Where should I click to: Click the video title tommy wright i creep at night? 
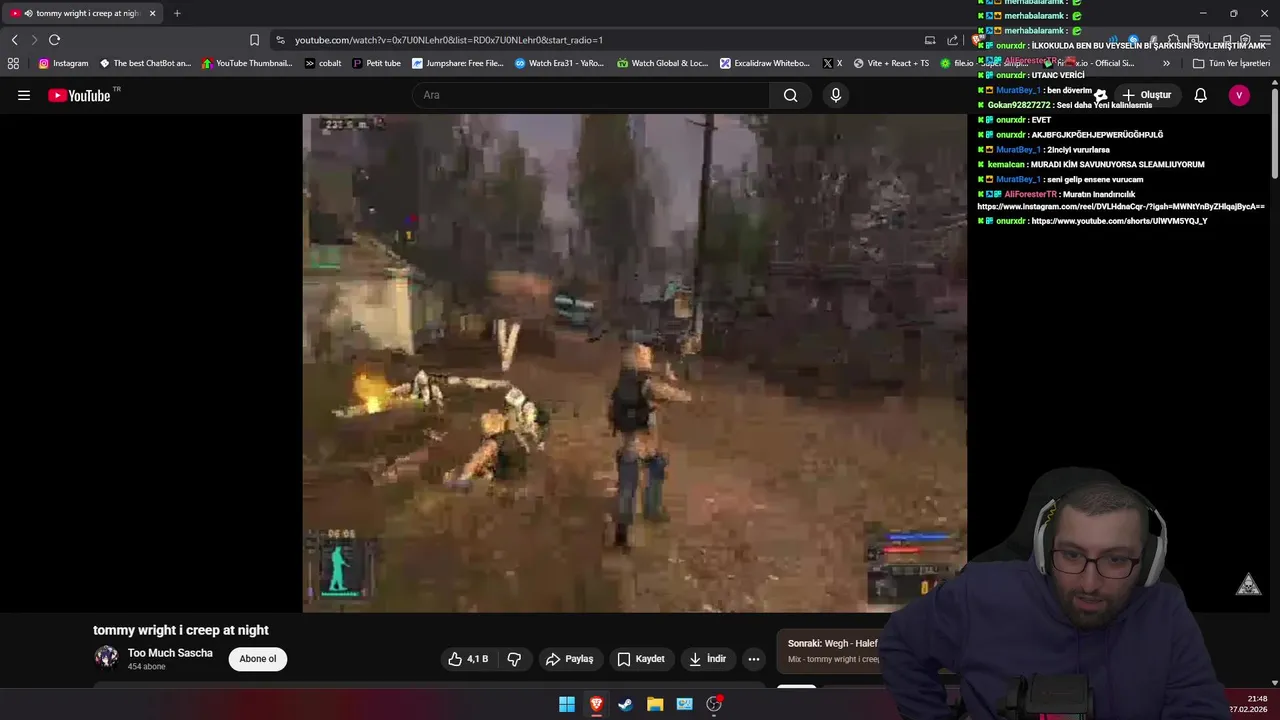[x=181, y=630]
